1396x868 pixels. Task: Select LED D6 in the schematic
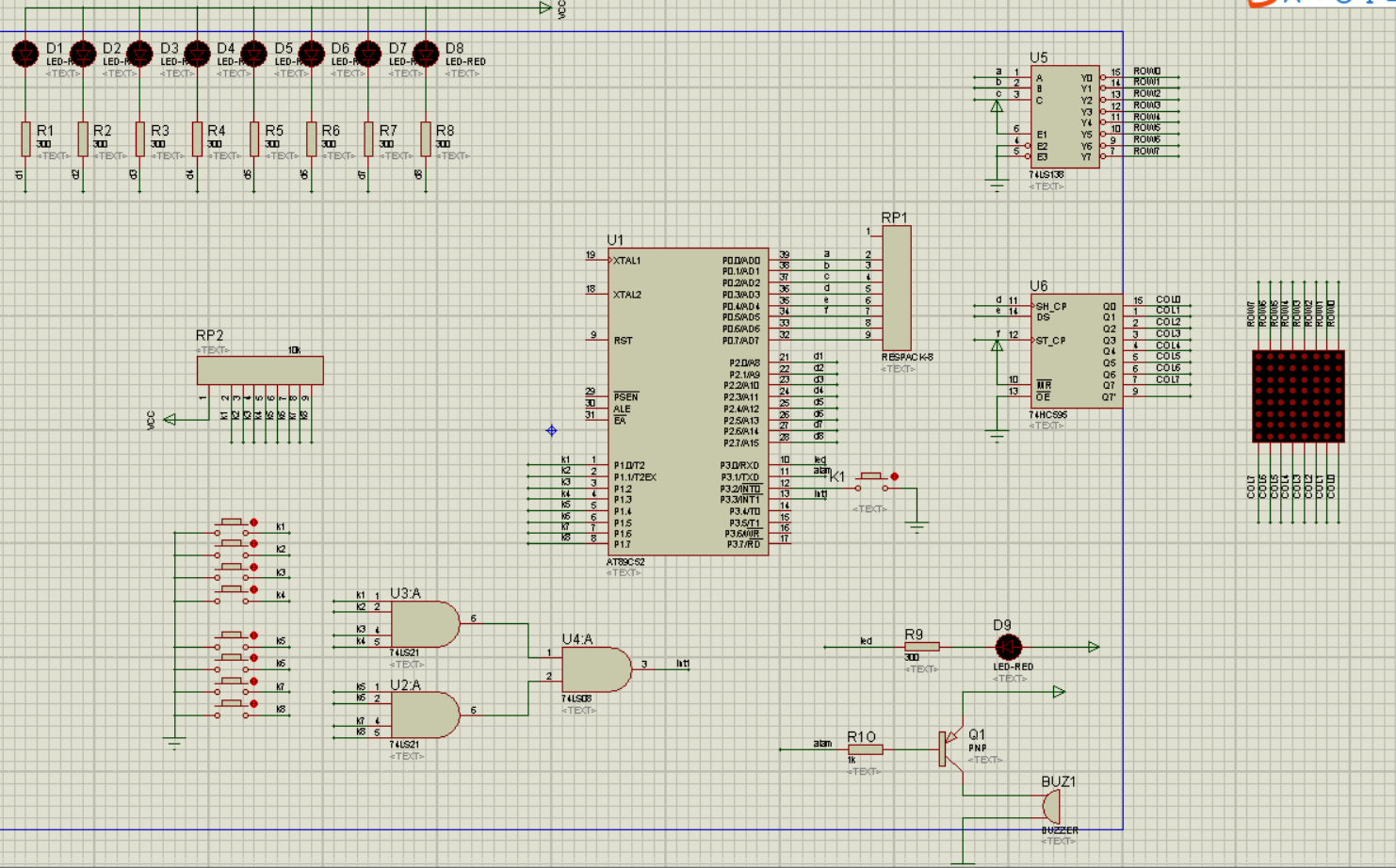click(312, 54)
